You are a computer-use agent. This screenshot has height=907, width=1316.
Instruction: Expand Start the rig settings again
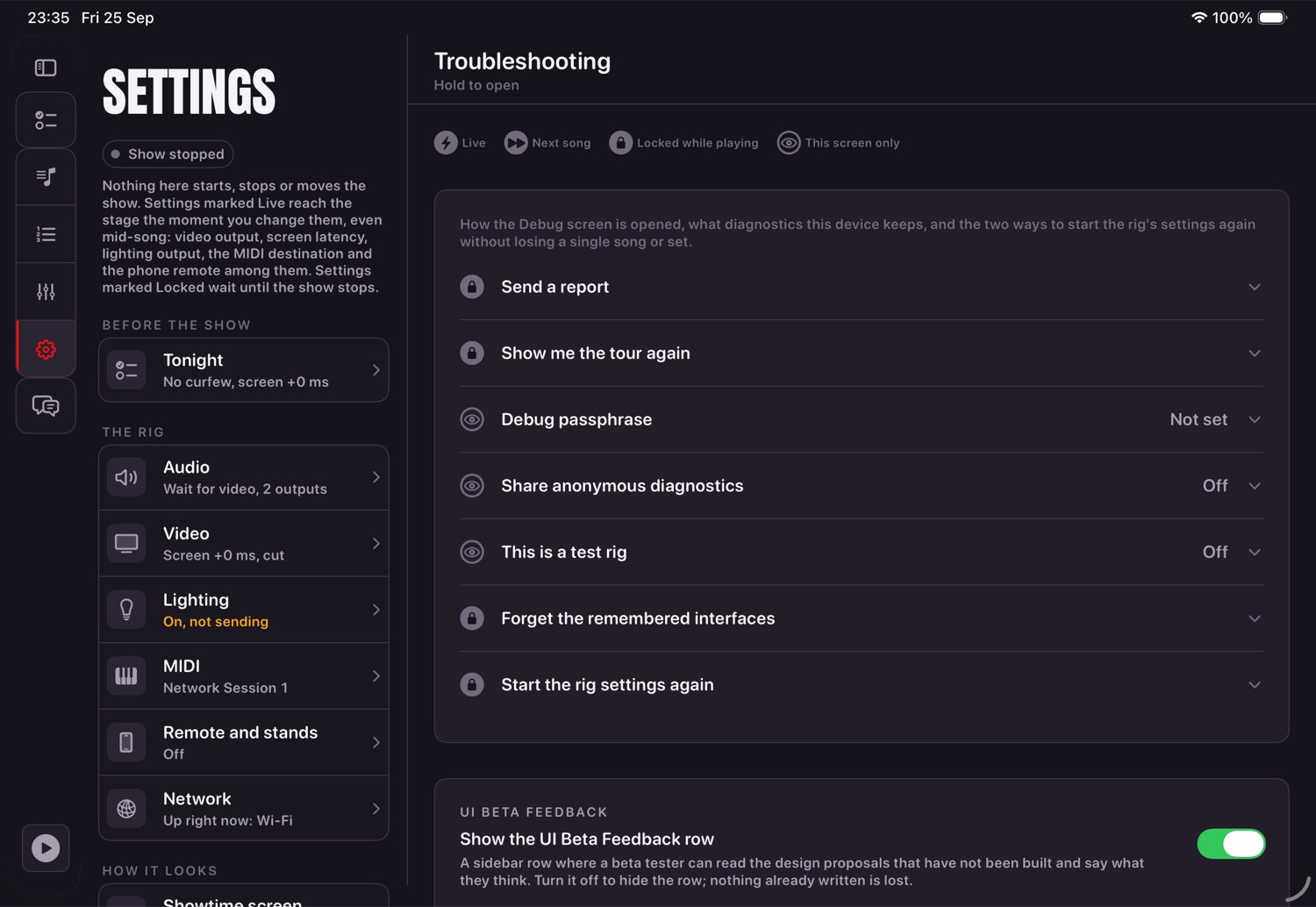pos(862,684)
